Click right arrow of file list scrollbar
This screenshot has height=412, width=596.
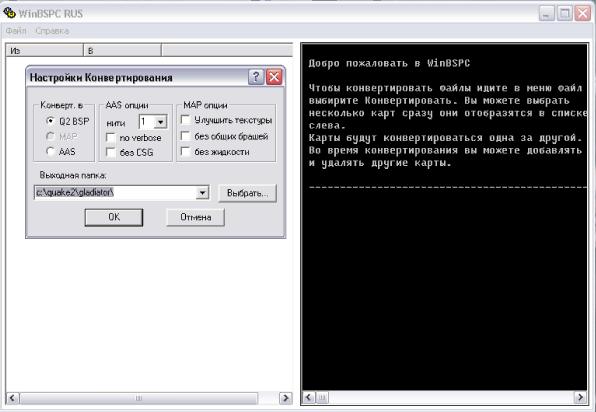click(285, 398)
